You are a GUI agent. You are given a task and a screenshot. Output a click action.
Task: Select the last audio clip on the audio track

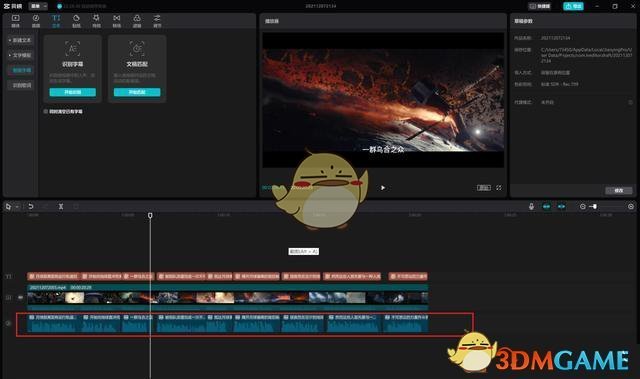point(406,323)
